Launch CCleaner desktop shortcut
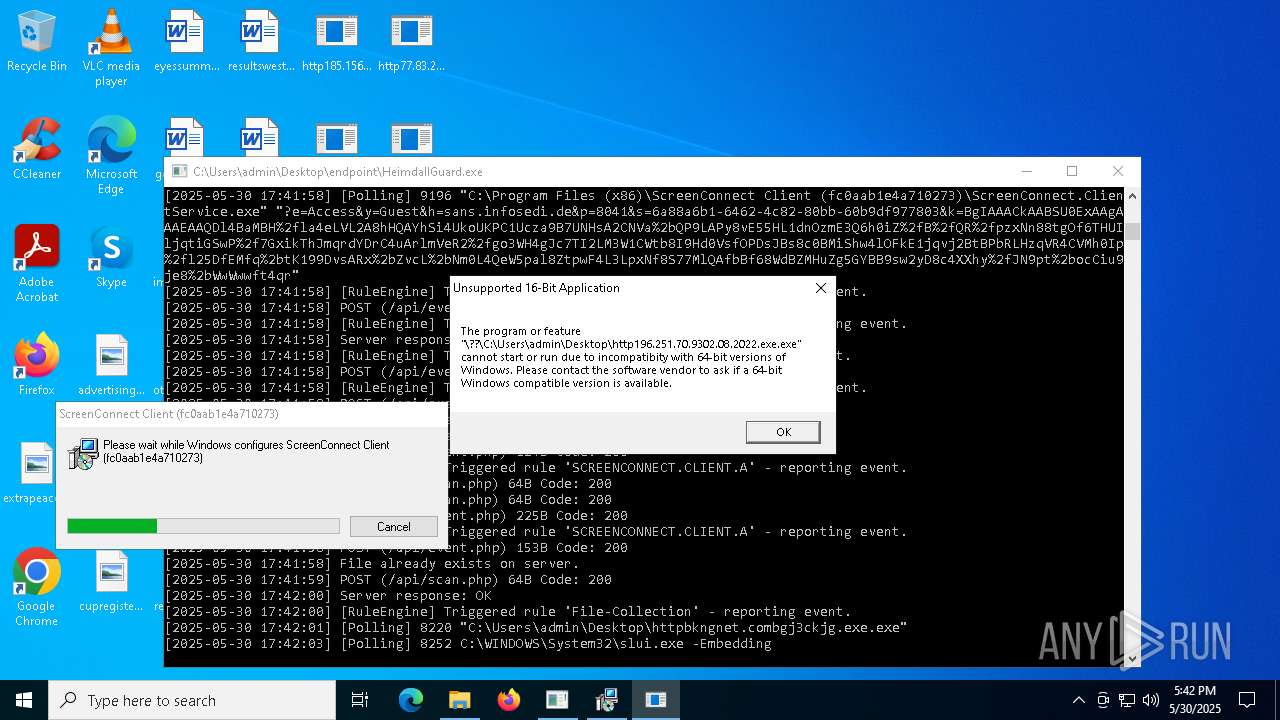This screenshot has height=720, width=1280. tap(37, 149)
